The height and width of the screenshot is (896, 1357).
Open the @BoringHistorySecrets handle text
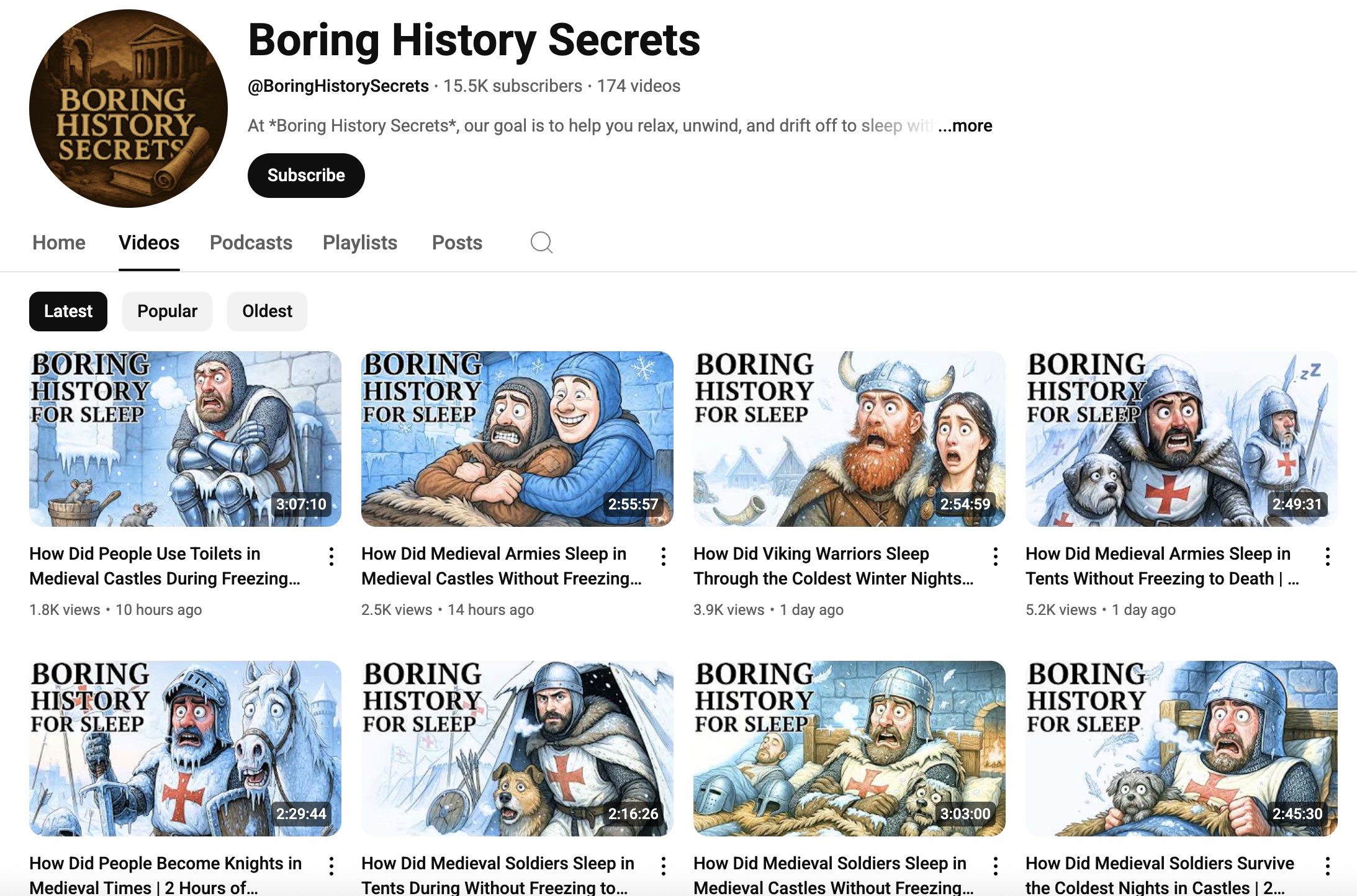pyautogui.click(x=338, y=86)
